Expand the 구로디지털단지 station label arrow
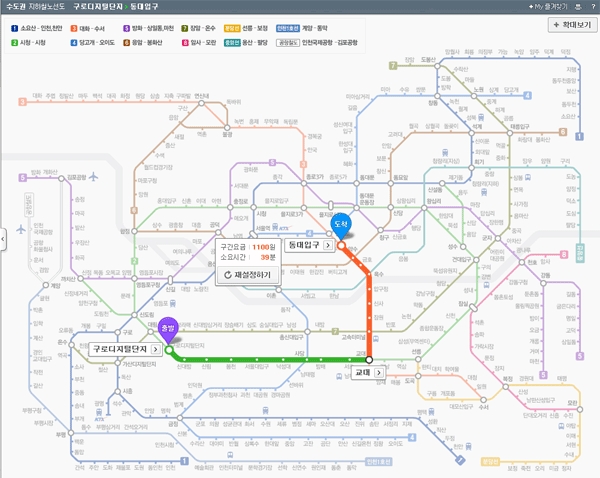600x478 pixels. tap(155, 349)
